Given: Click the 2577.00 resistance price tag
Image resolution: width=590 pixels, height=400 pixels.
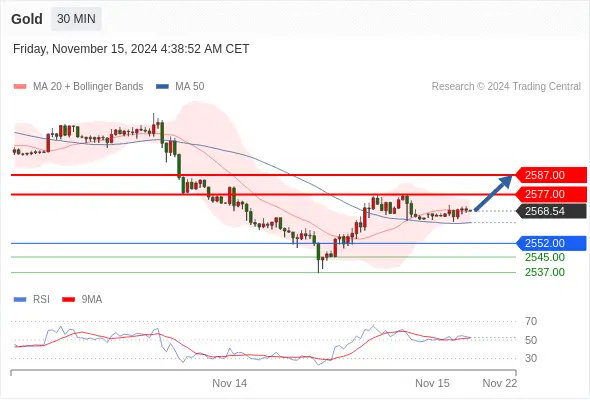Looking at the screenshot, I should click(x=551, y=194).
